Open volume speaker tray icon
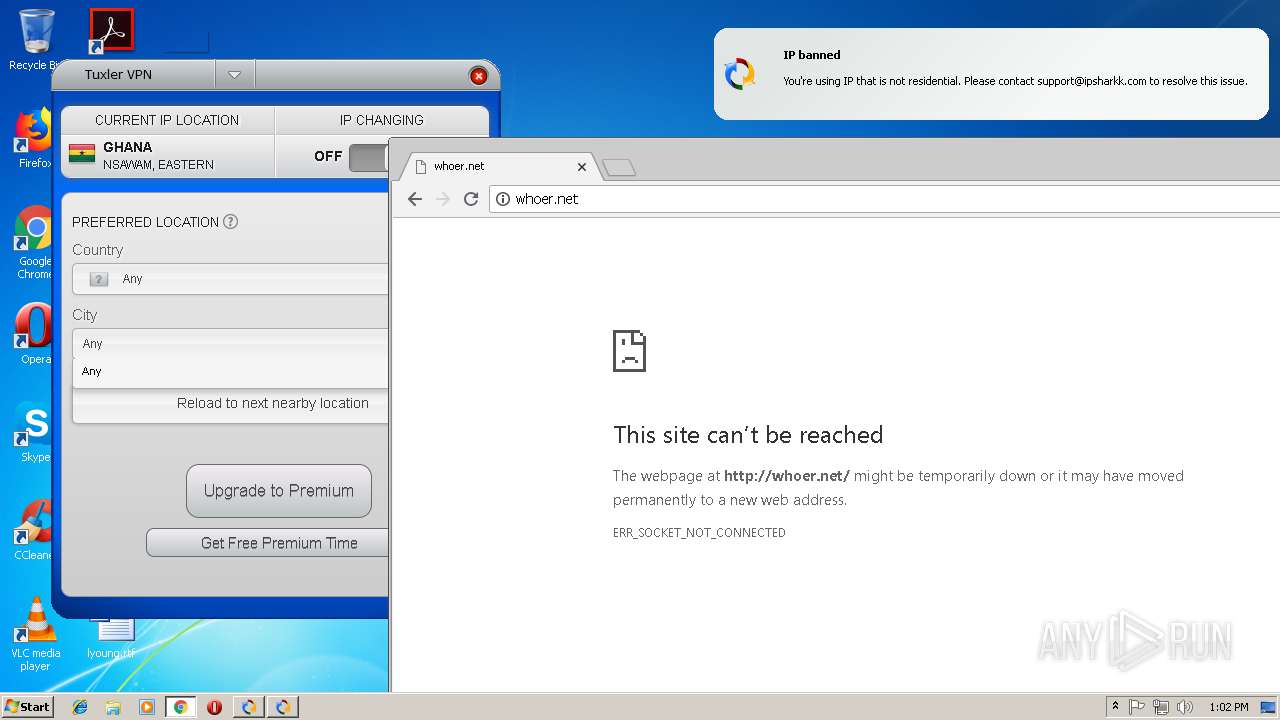The height and width of the screenshot is (720, 1280). 1185,707
